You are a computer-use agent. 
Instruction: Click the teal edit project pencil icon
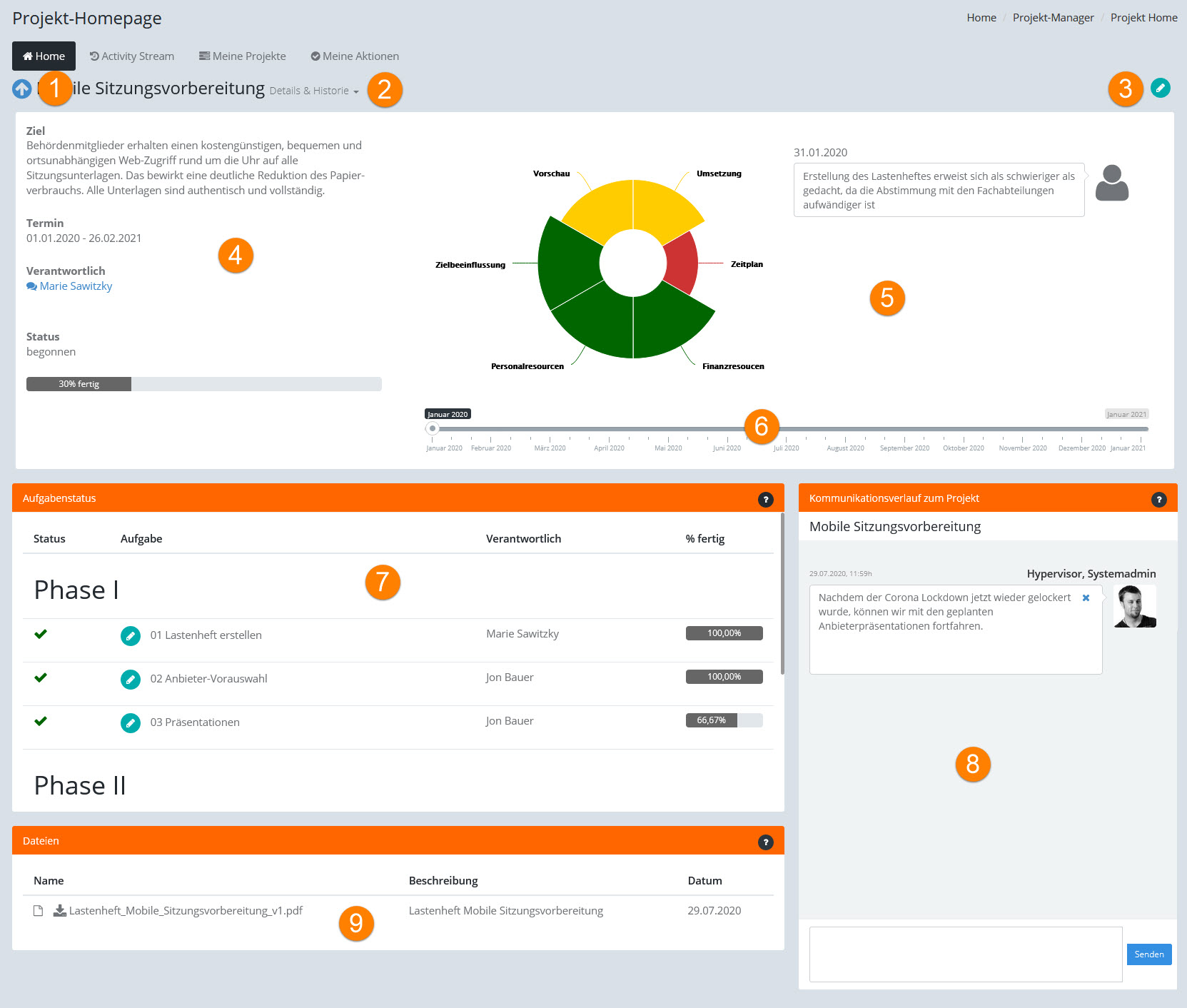(1161, 88)
